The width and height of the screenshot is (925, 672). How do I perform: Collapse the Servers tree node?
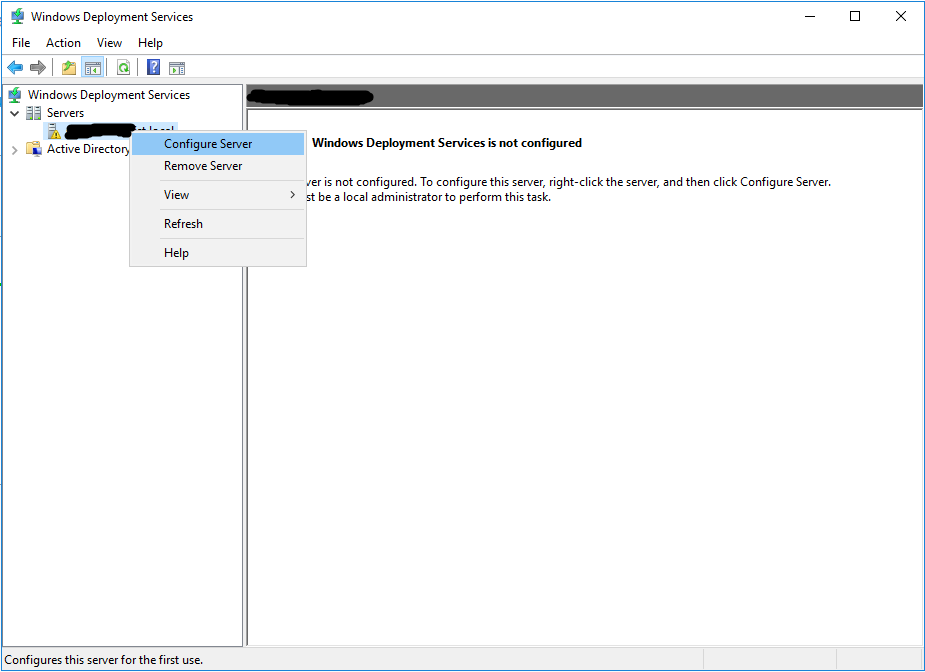point(15,113)
